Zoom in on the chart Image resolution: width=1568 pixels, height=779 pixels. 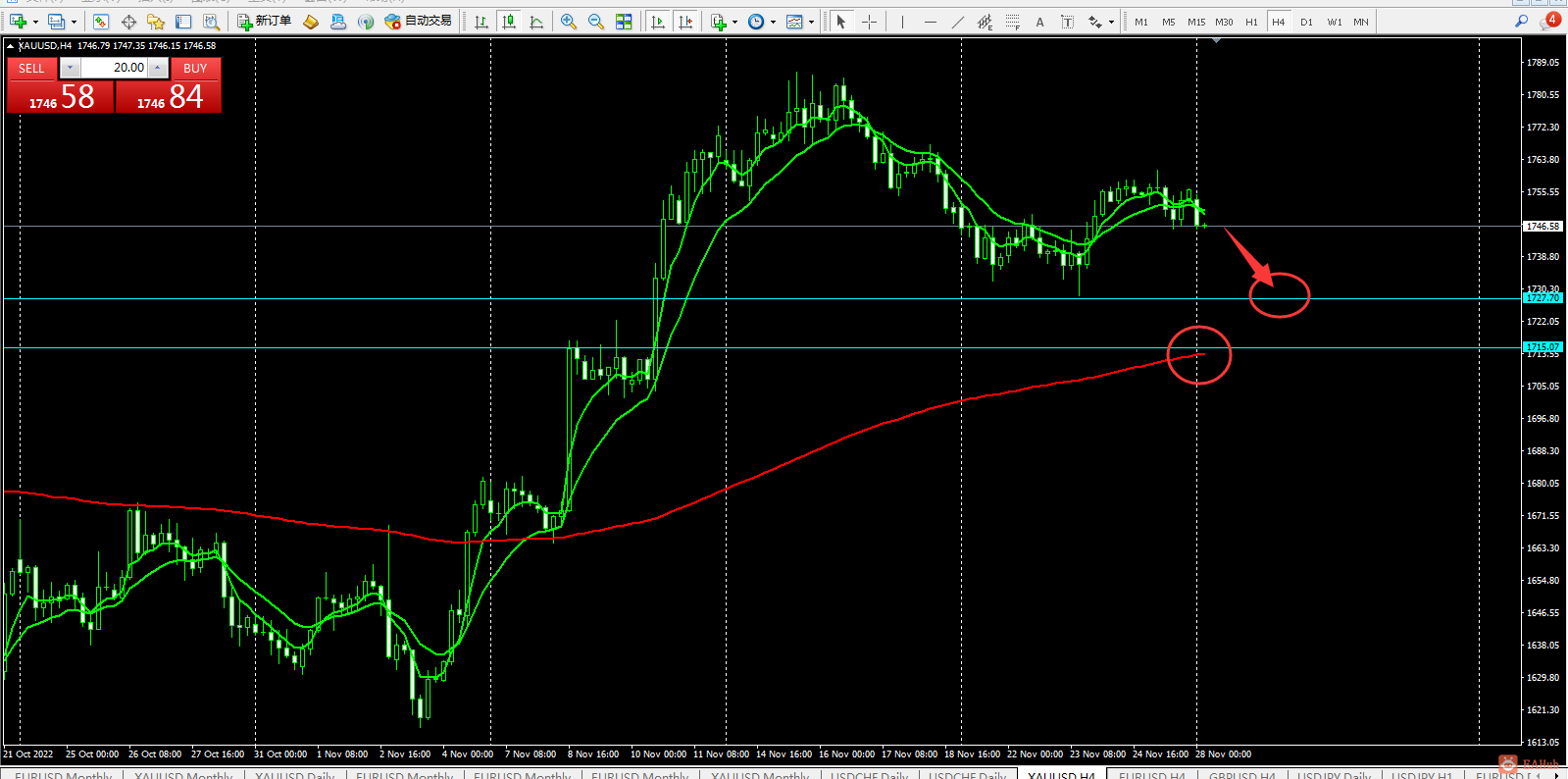pos(569,22)
